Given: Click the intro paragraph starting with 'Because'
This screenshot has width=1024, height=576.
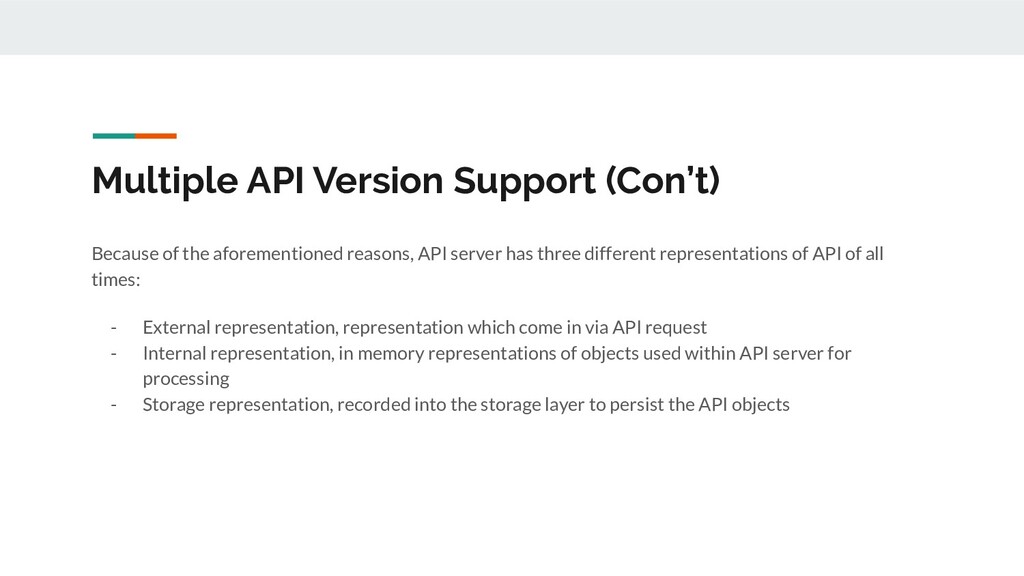Looking at the screenshot, I should coord(487,266).
